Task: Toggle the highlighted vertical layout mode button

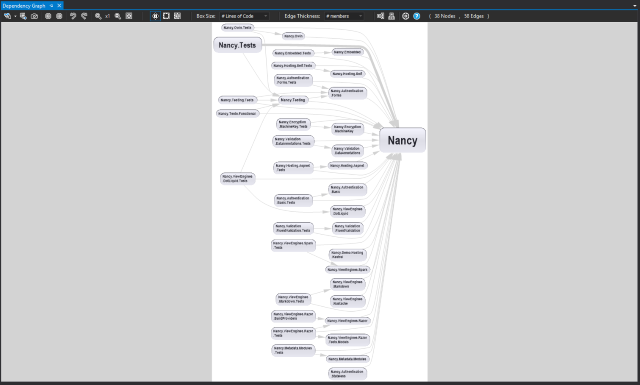Action: (x=155, y=16)
